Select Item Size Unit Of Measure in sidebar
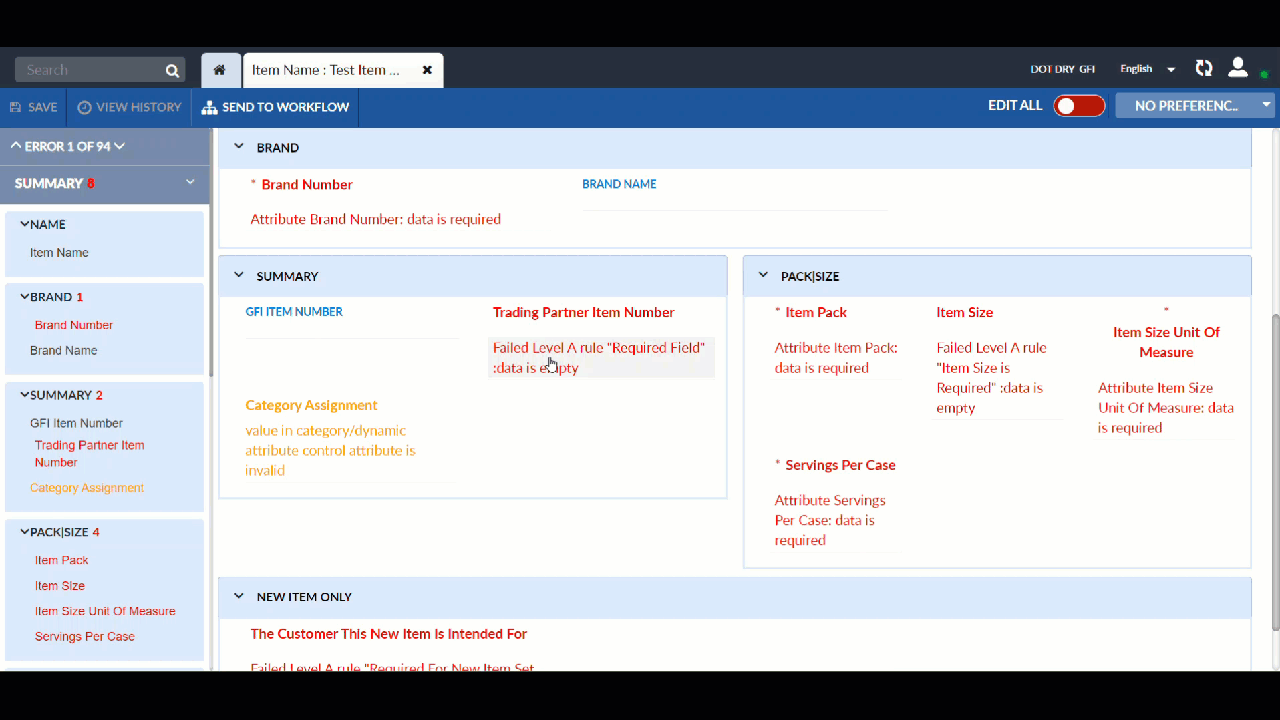Image resolution: width=1280 pixels, height=720 pixels. 105,611
